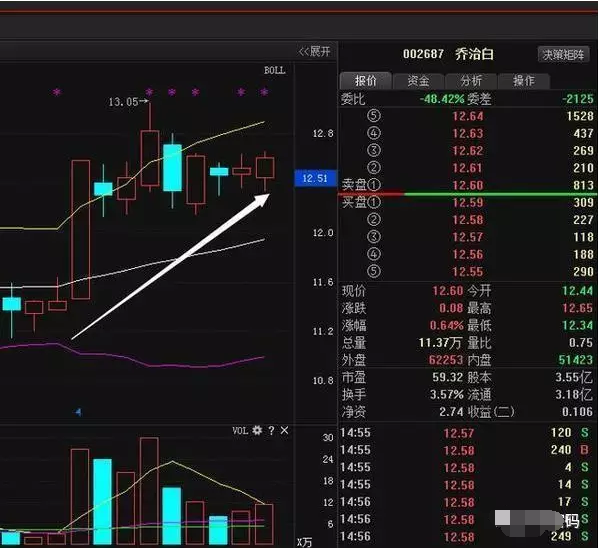Click the blue 12.51 price marker

point(315,178)
